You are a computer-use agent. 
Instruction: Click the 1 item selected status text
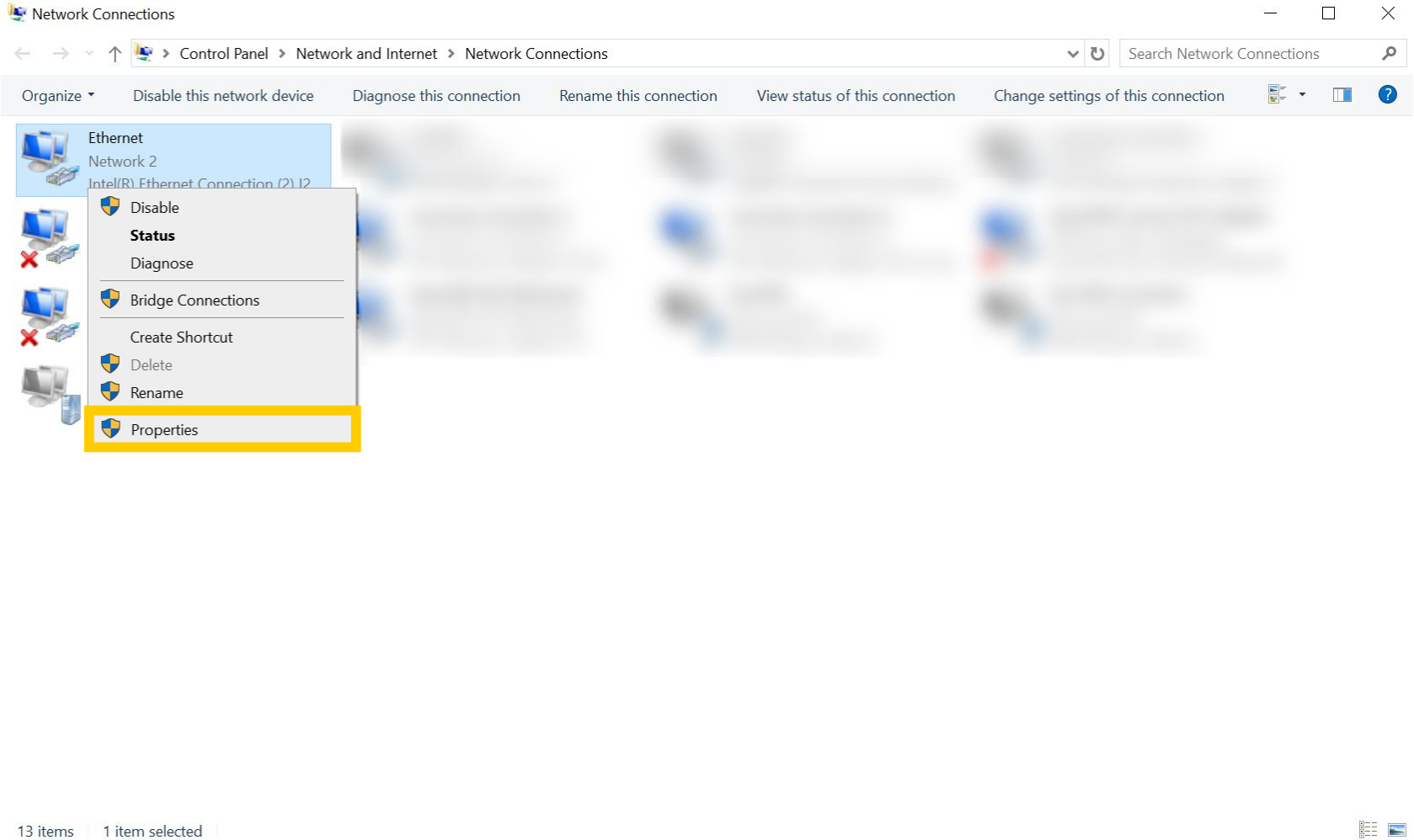click(x=152, y=832)
